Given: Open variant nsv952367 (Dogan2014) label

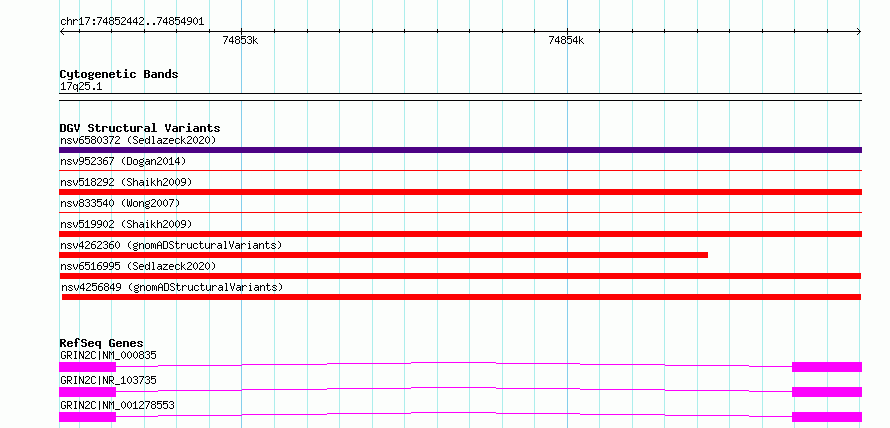Looking at the screenshot, I should click(x=123, y=161).
